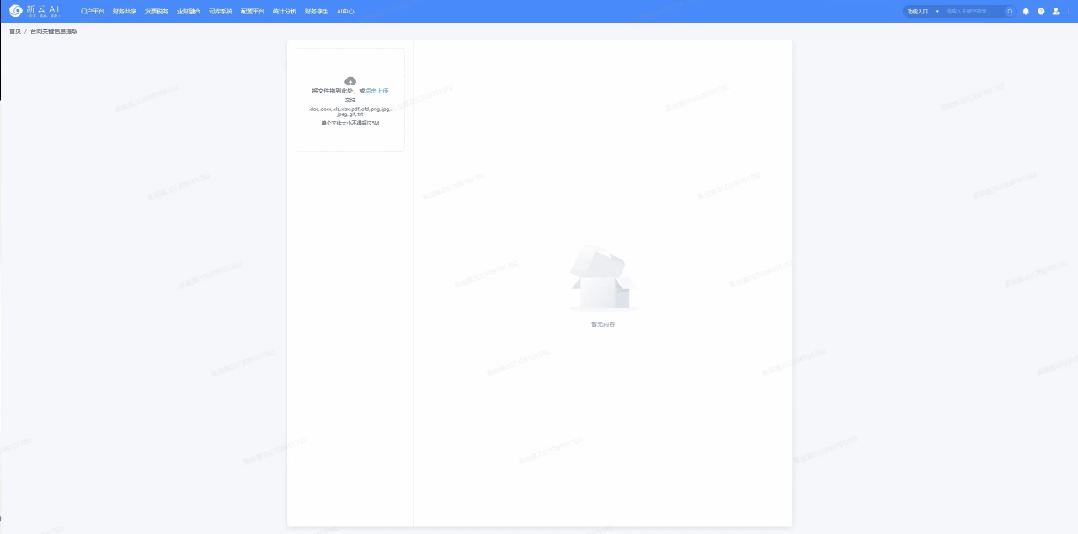
Task: Select the 司库系统 menu item
Action: click(x=220, y=11)
